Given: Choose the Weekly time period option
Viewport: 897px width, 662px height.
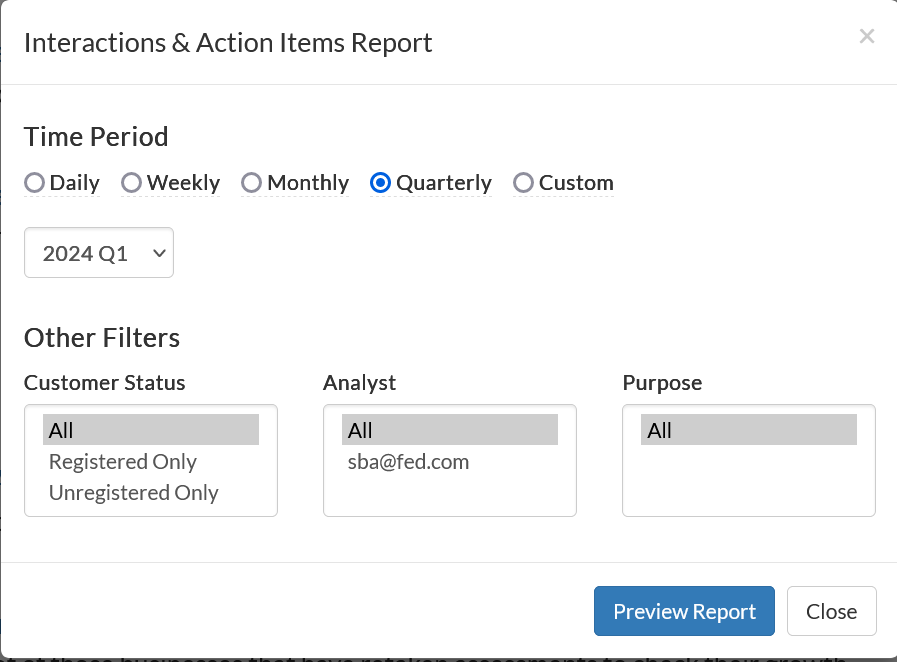Looking at the screenshot, I should (131, 183).
